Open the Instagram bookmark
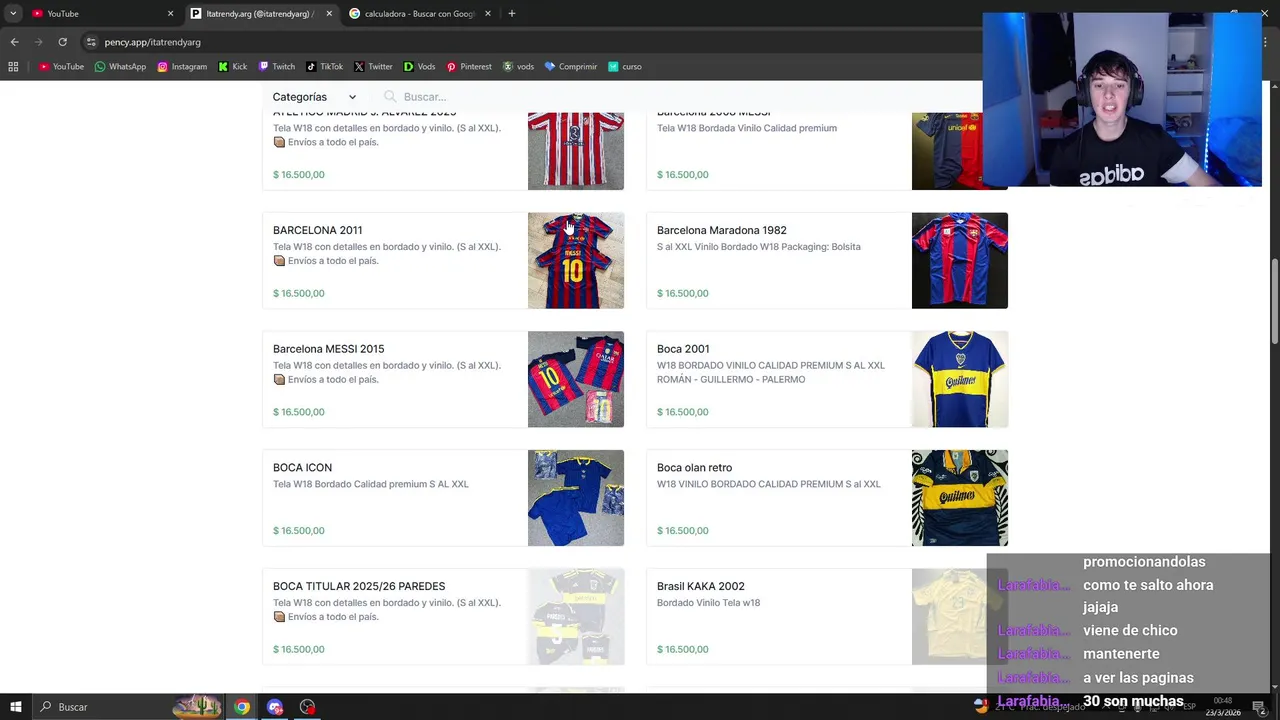Viewport: 1280px width, 720px height. pyautogui.click(x=182, y=67)
